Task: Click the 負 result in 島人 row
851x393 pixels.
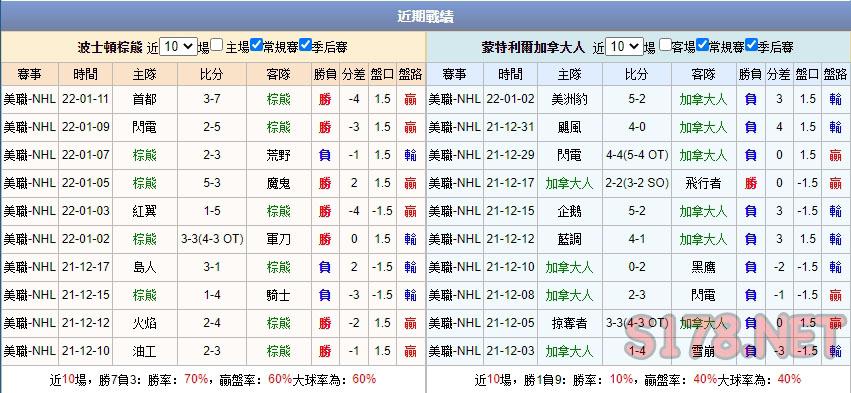Action: [x=325, y=267]
